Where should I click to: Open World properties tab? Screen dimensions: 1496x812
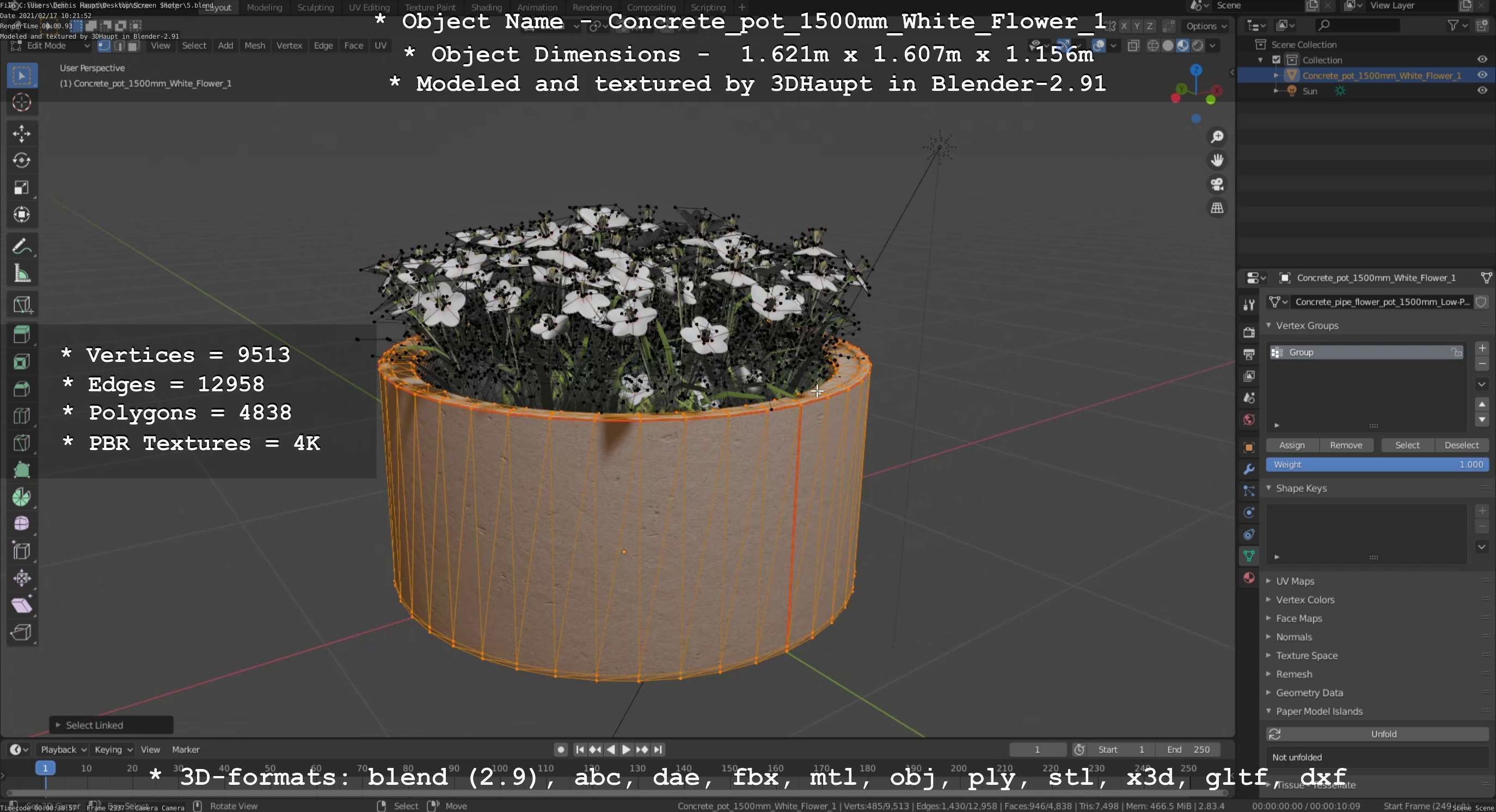(1249, 420)
